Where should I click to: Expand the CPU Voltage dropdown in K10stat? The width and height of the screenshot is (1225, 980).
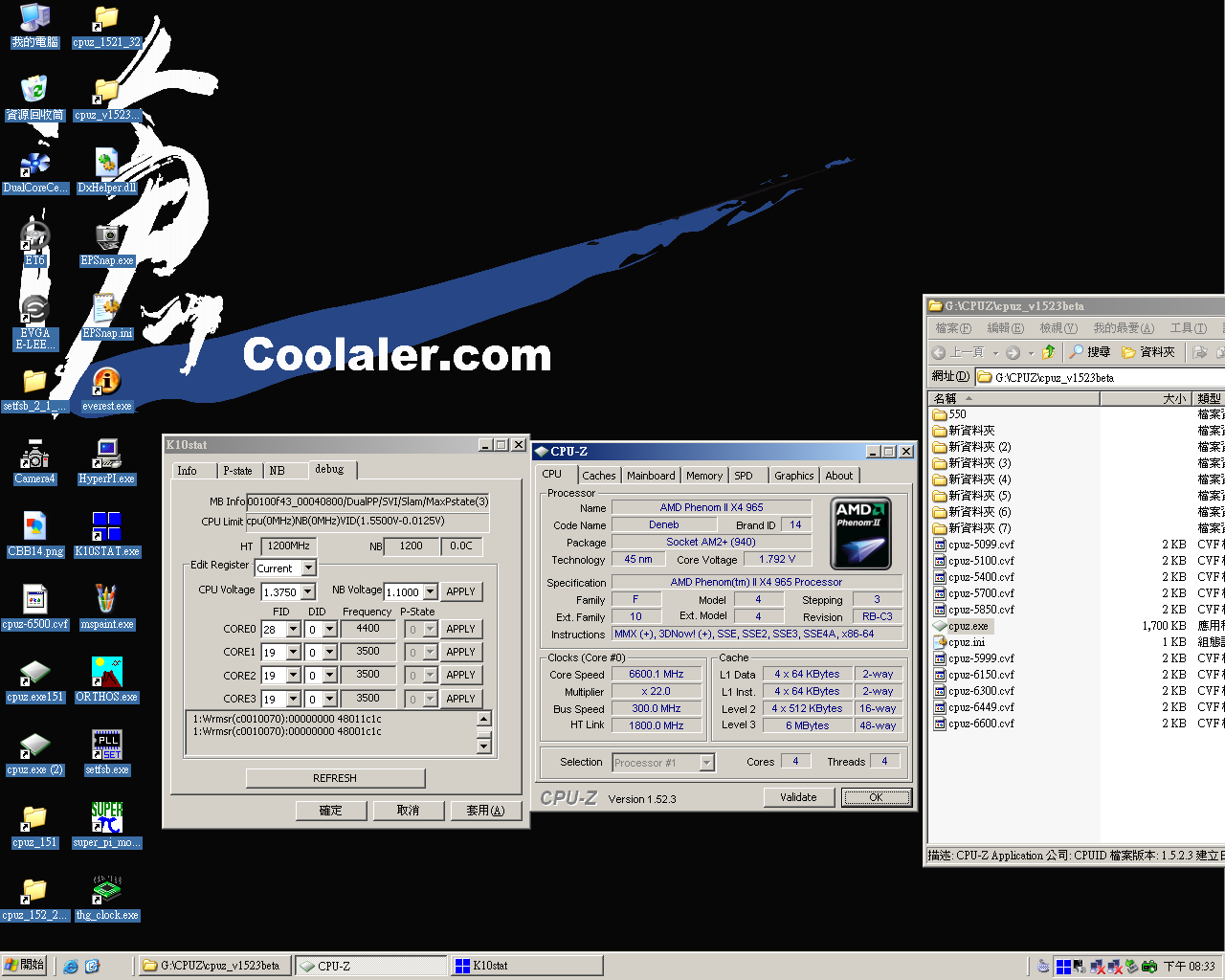pos(308,592)
